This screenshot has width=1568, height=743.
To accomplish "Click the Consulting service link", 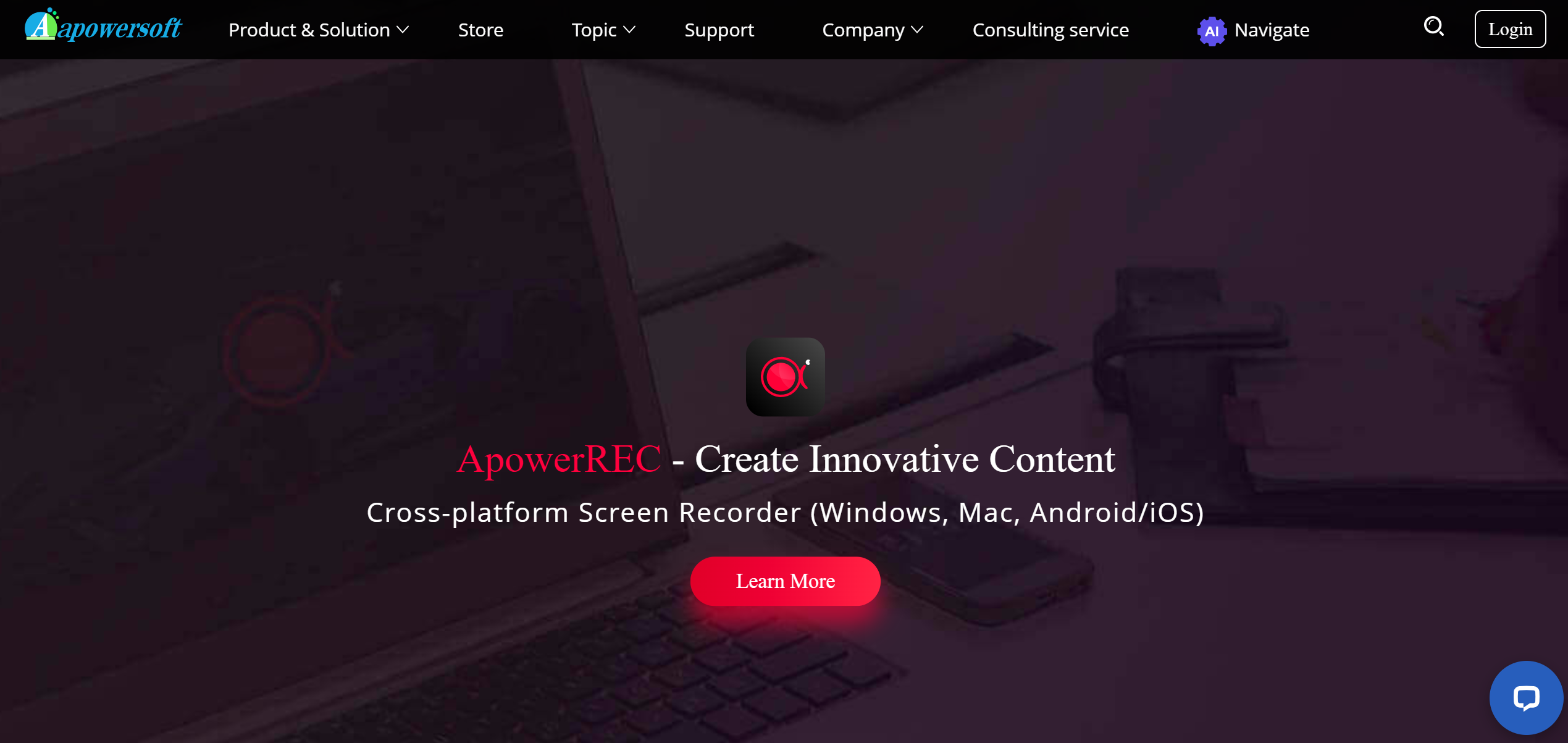I will (1051, 29).
